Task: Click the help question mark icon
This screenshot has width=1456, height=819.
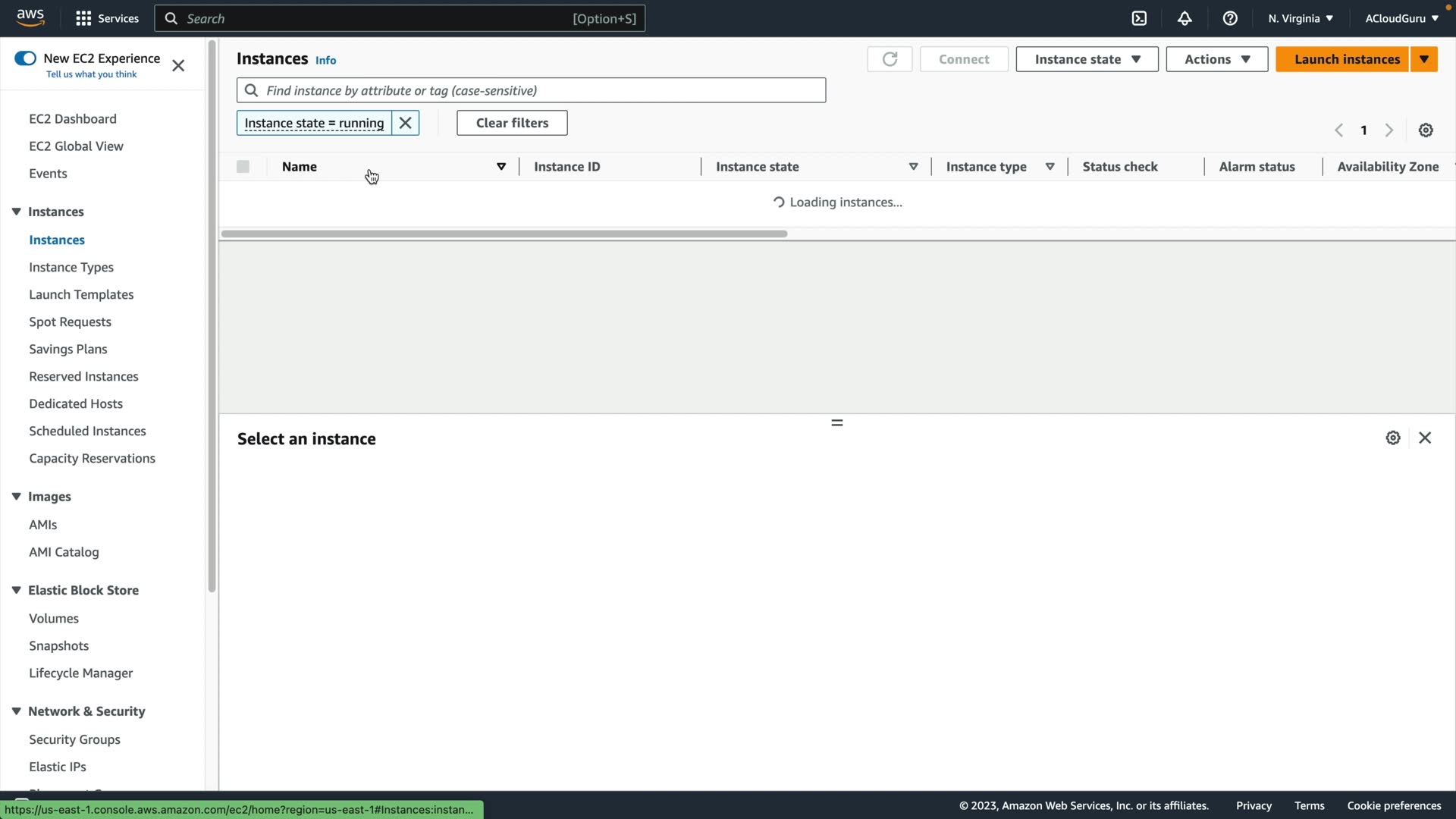Action: click(1230, 18)
